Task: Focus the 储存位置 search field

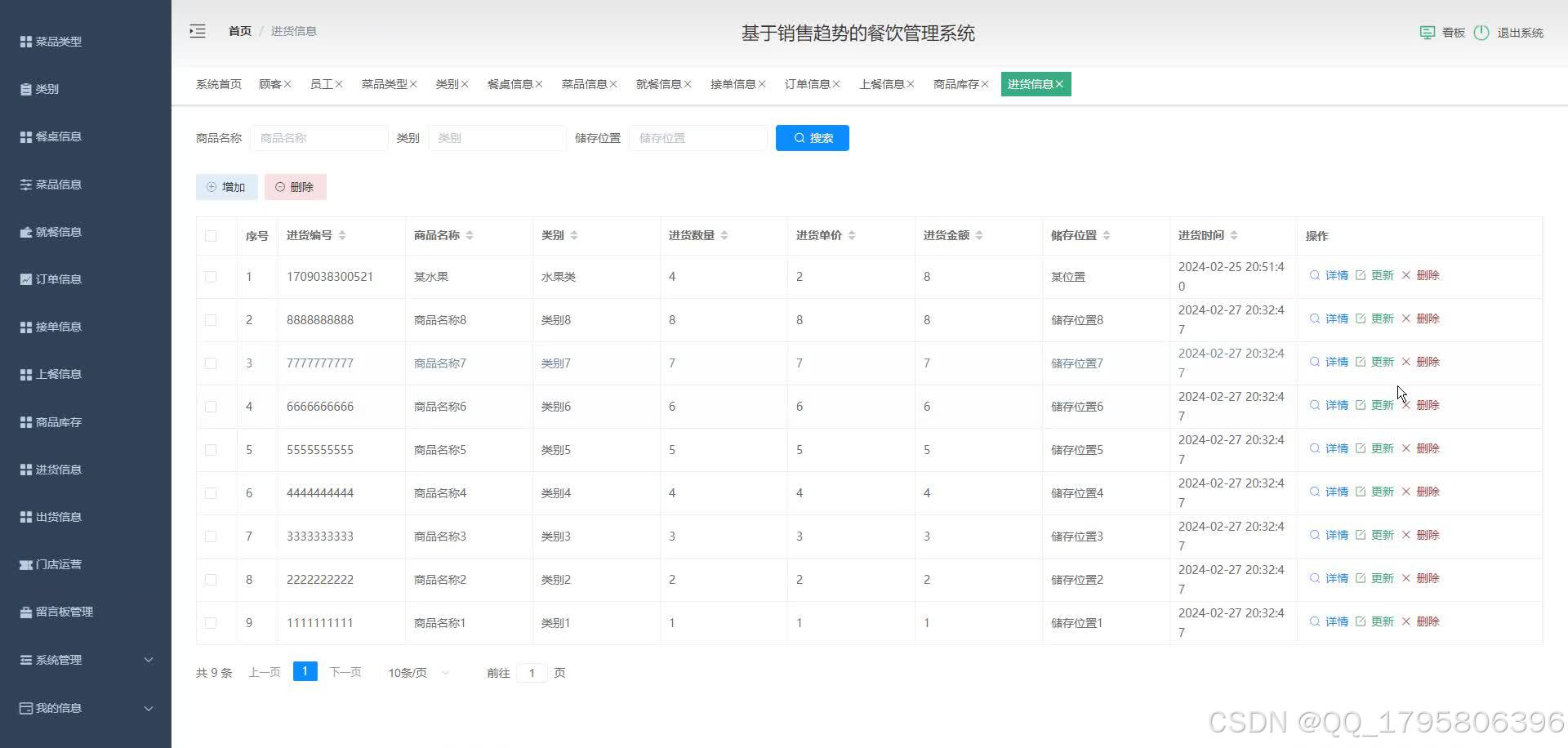Action: [x=698, y=138]
